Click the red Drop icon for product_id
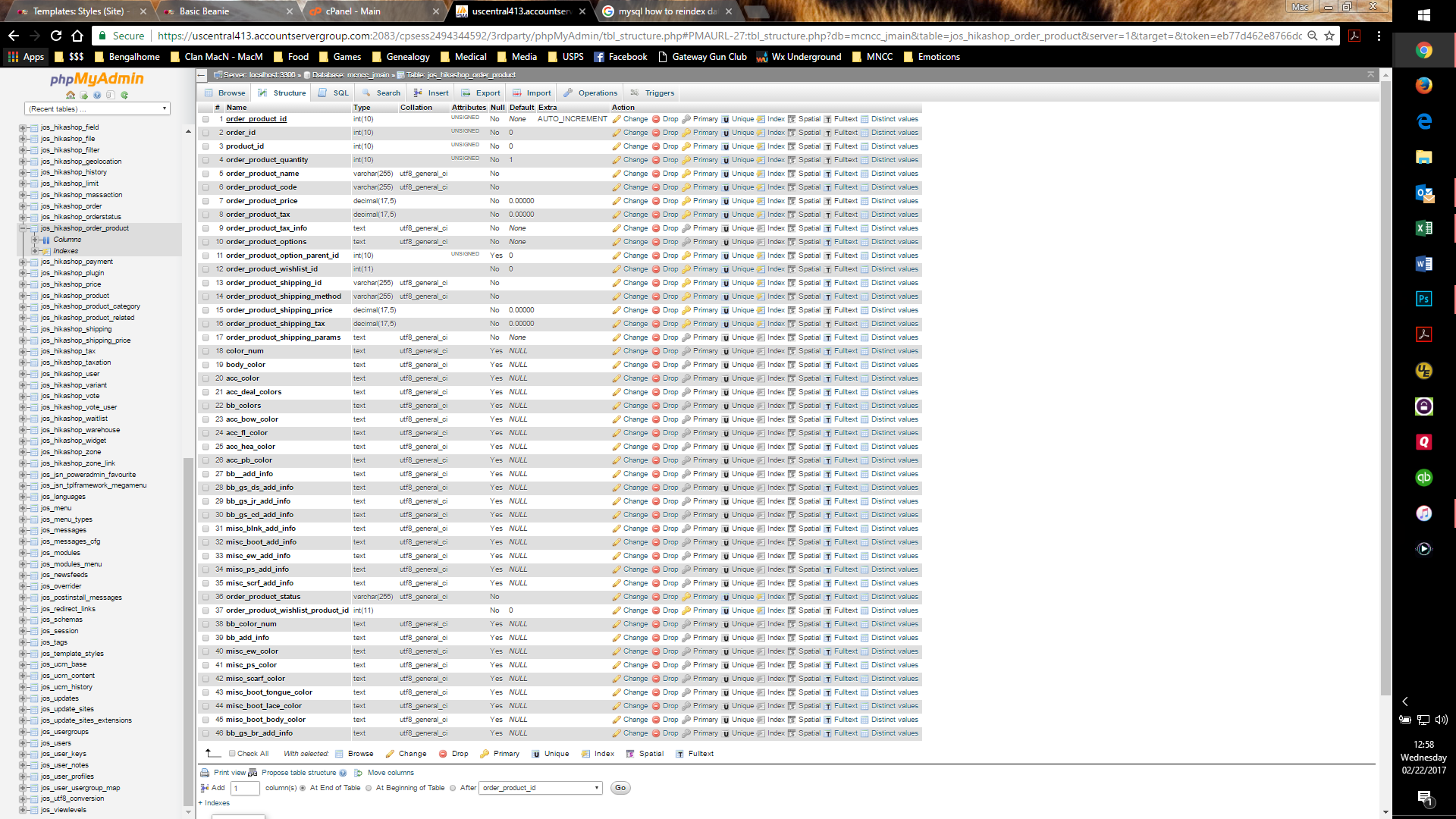This screenshot has width=1456, height=819. [x=656, y=146]
